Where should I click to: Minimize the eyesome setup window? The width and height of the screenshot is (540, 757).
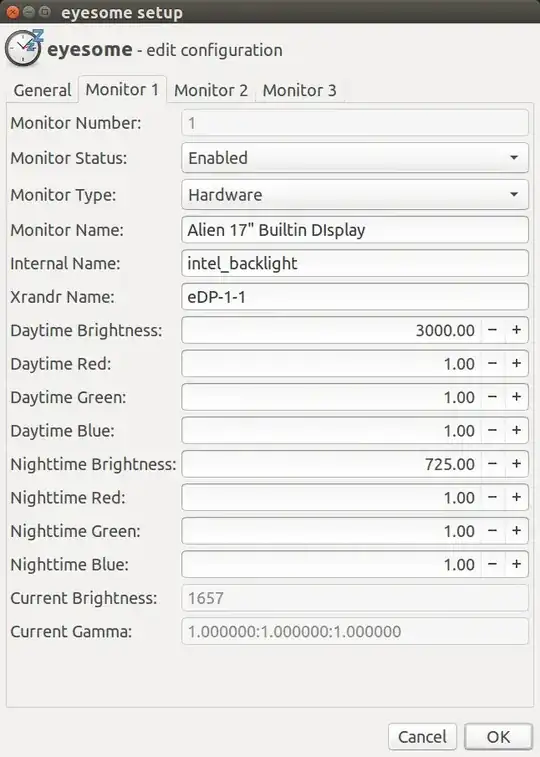[x=29, y=12]
